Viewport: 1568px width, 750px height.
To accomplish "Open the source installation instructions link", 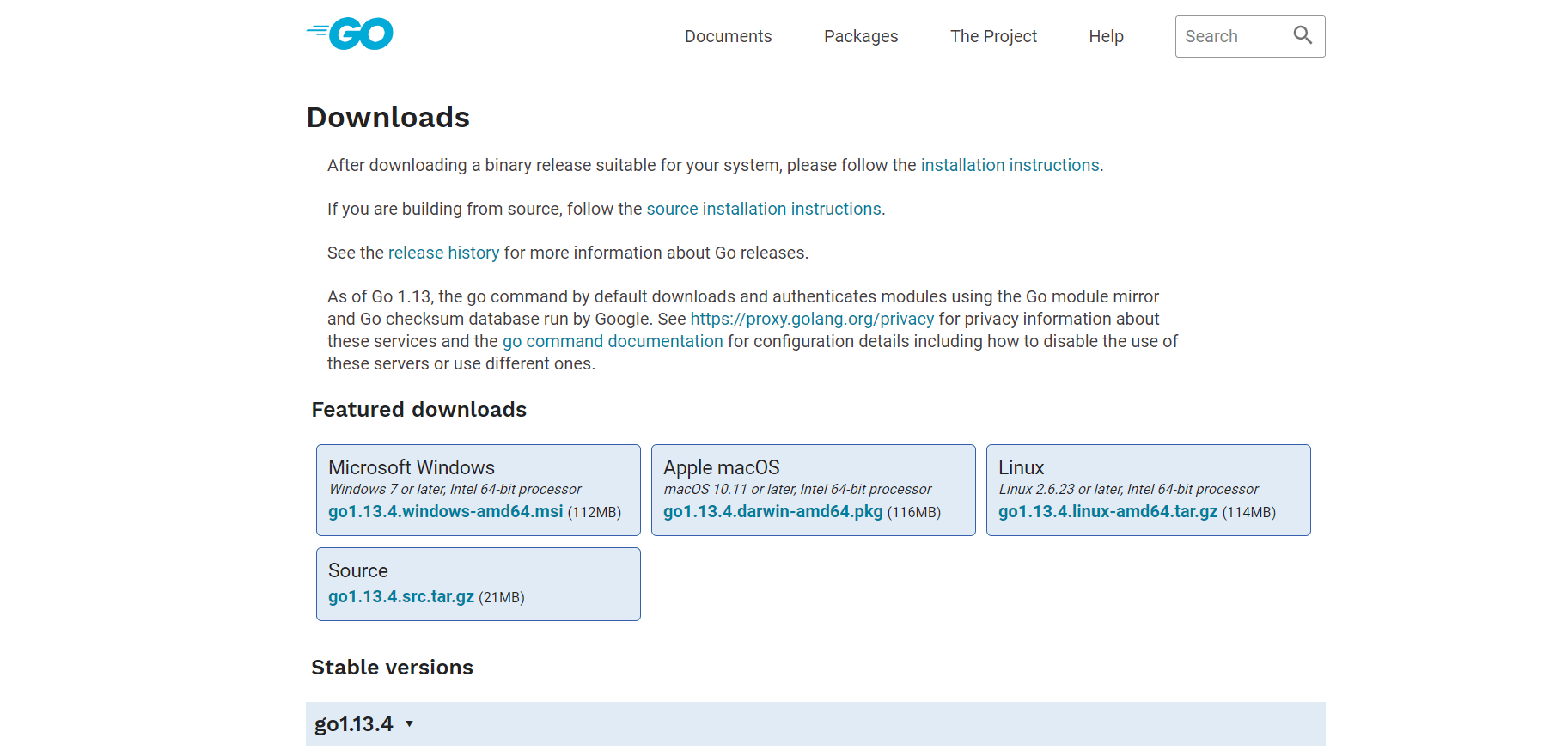I will click(x=764, y=209).
